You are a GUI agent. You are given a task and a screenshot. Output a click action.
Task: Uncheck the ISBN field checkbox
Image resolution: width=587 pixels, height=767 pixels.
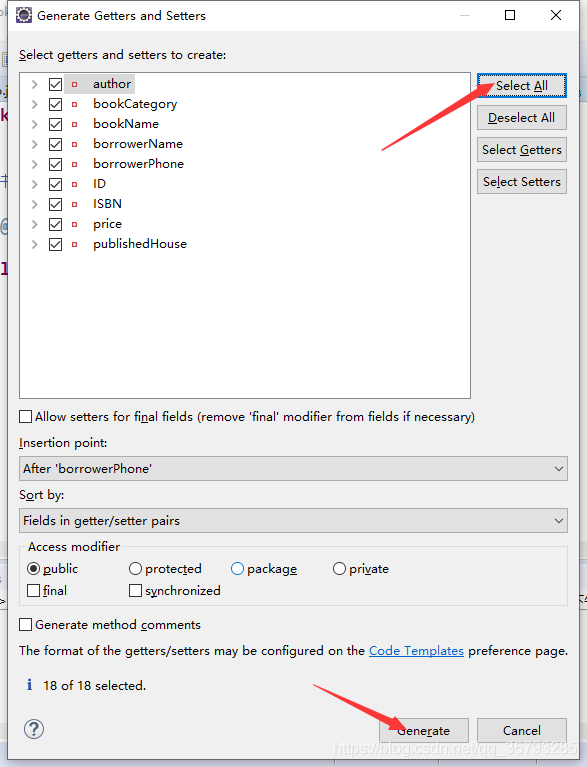pos(55,204)
